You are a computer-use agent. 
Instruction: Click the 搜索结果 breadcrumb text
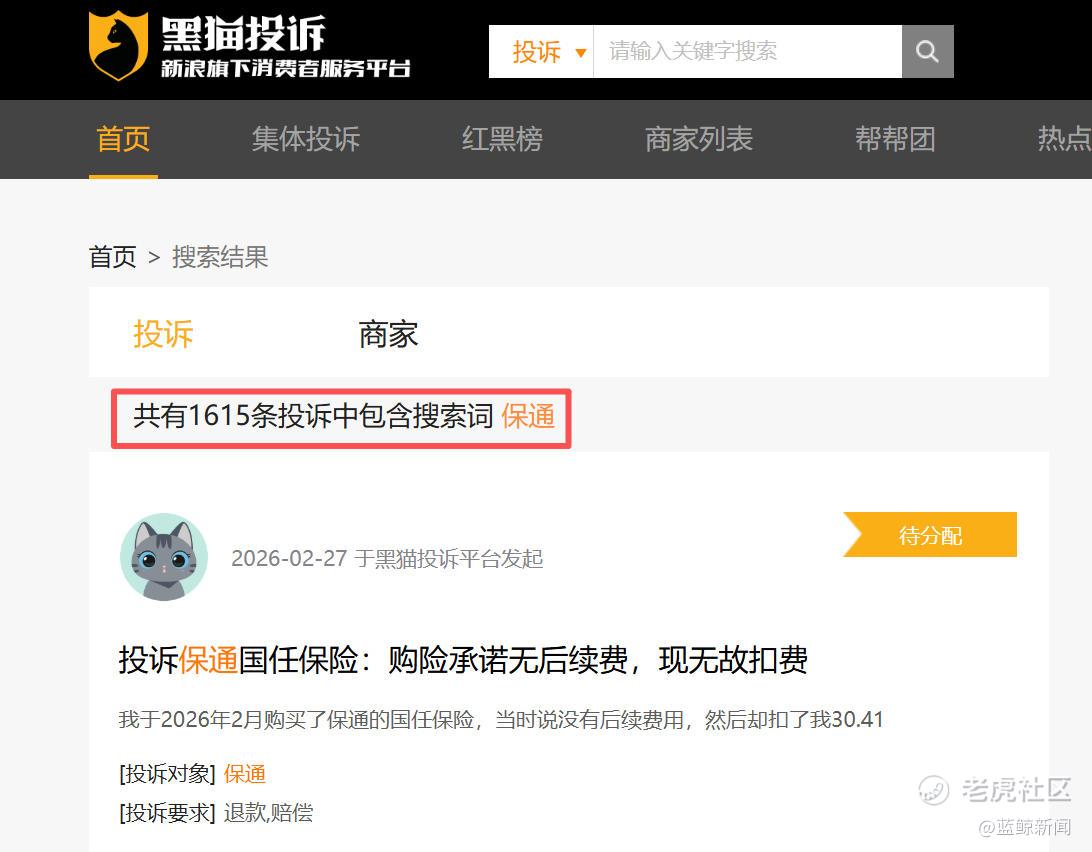click(220, 257)
